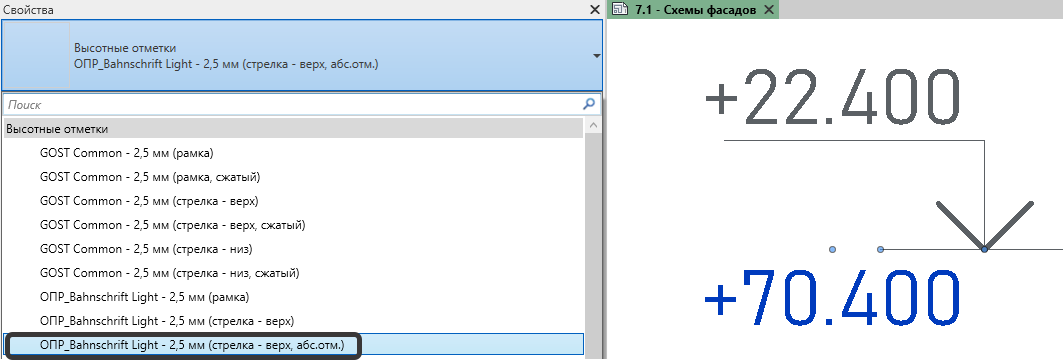Close the 7.1 - Схемы фасадов tab
1063x360 pixels.
click(x=769, y=9)
